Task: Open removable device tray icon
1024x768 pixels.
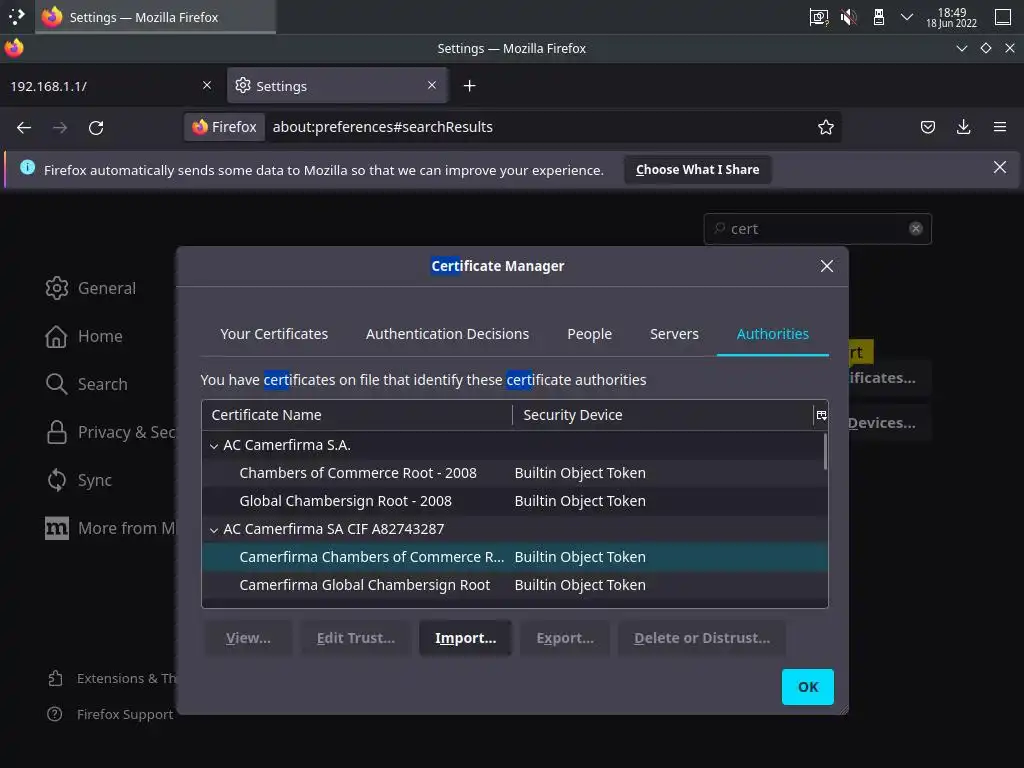Action: pos(879,17)
